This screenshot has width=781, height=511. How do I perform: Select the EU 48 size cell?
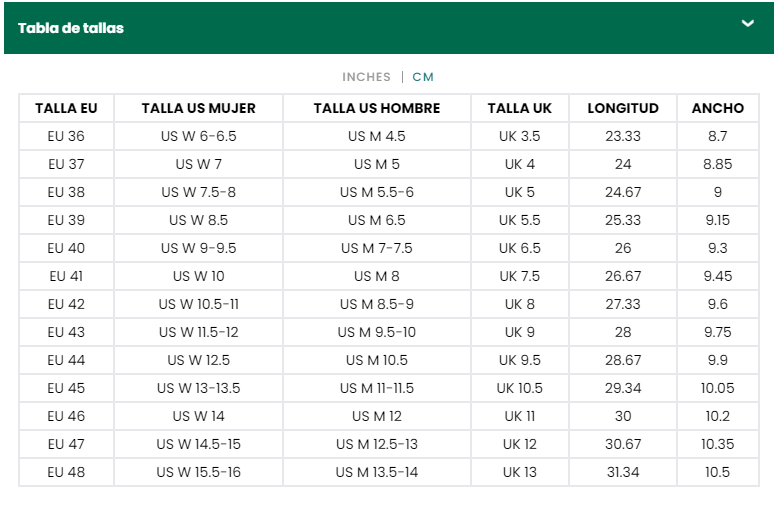(x=66, y=472)
